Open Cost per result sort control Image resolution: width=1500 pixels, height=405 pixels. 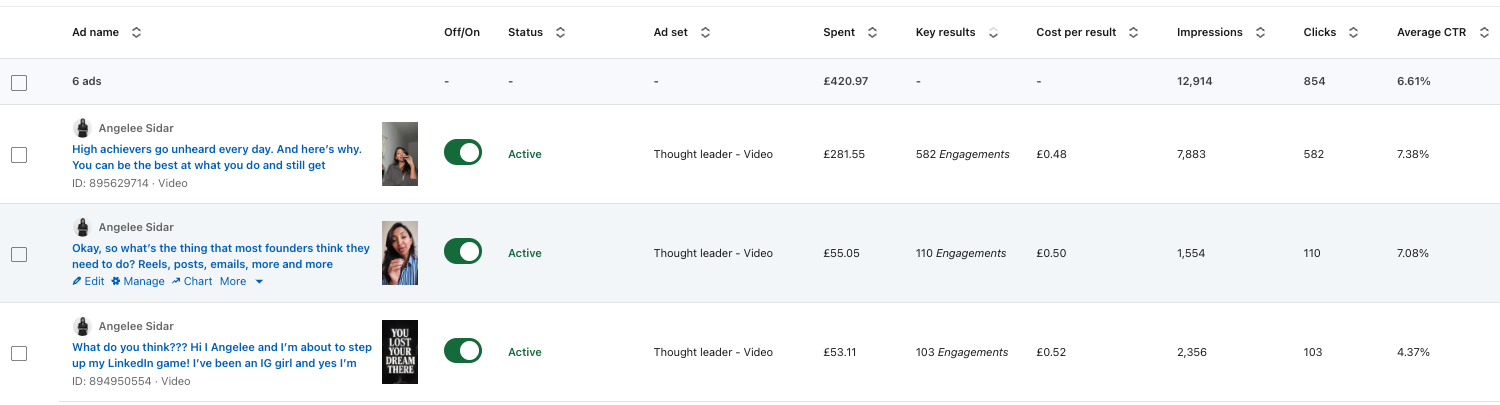click(x=1133, y=32)
